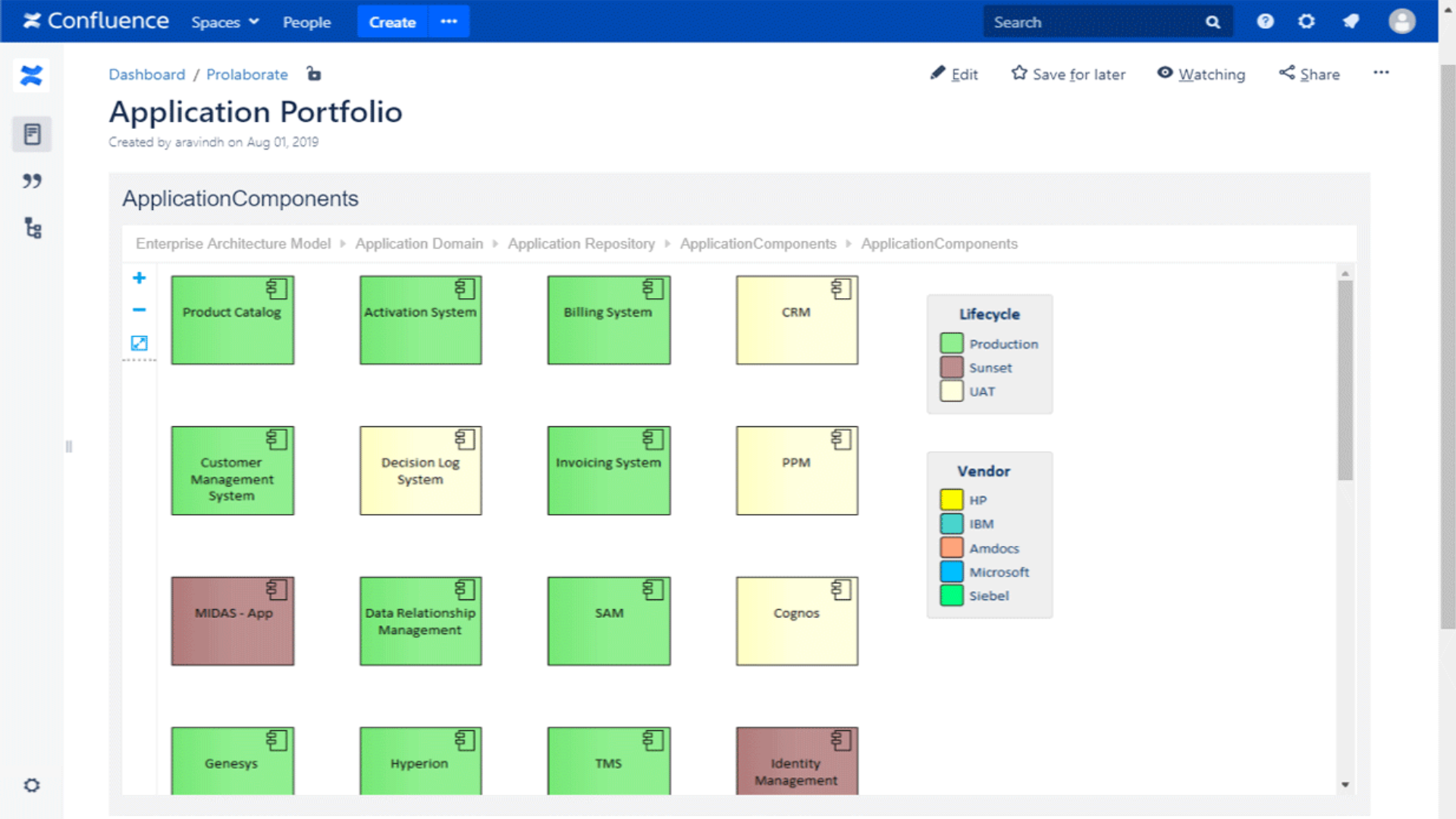The height and width of the screenshot is (819, 1456).
Task: Select People from the top navigation
Action: 306,22
